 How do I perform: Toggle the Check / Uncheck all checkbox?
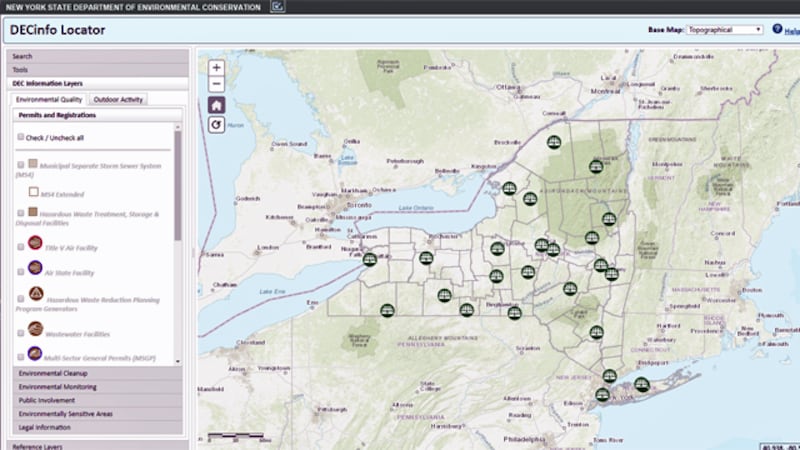click(x=21, y=137)
